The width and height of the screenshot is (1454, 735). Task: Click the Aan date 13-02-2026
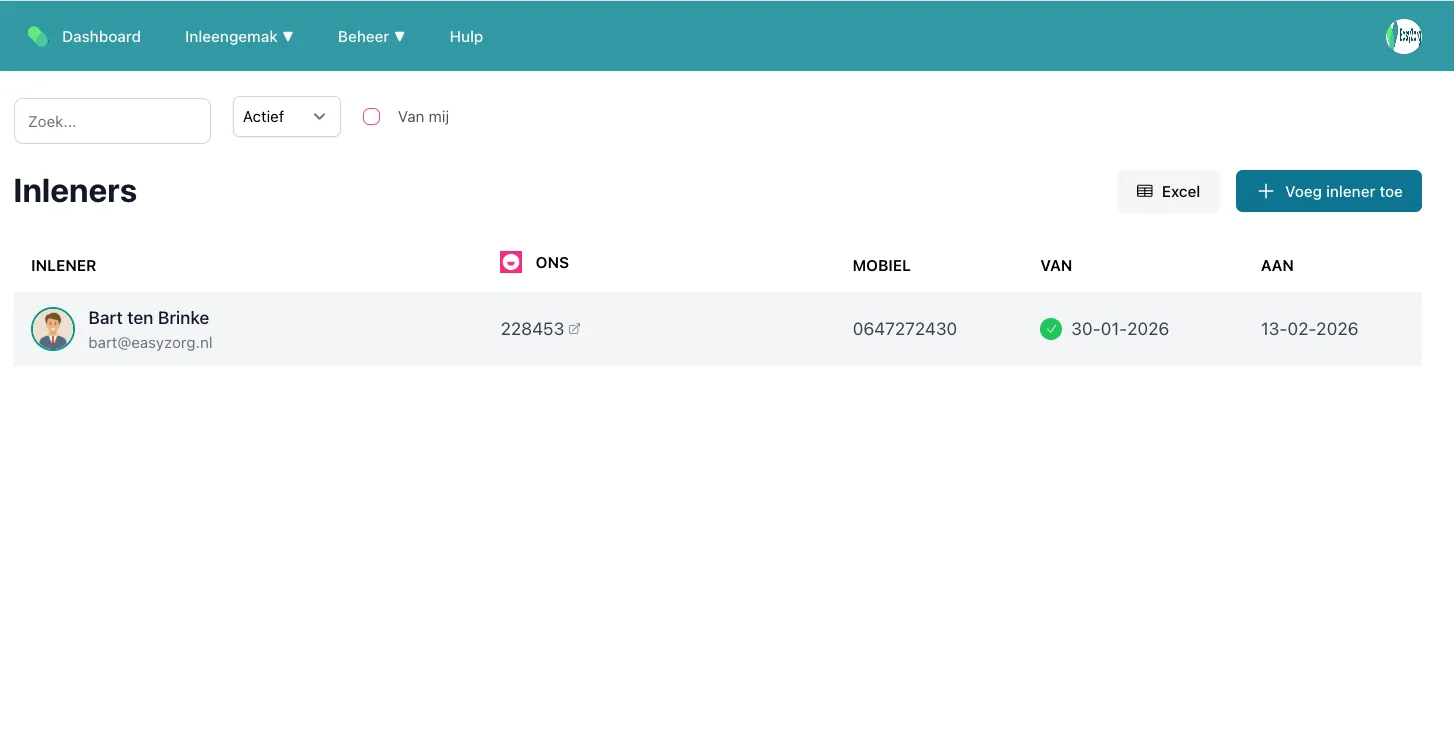[1309, 329]
